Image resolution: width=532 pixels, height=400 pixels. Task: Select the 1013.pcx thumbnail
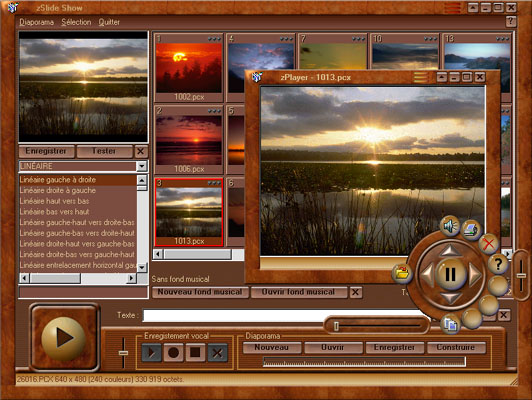click(x=189, y=212)
